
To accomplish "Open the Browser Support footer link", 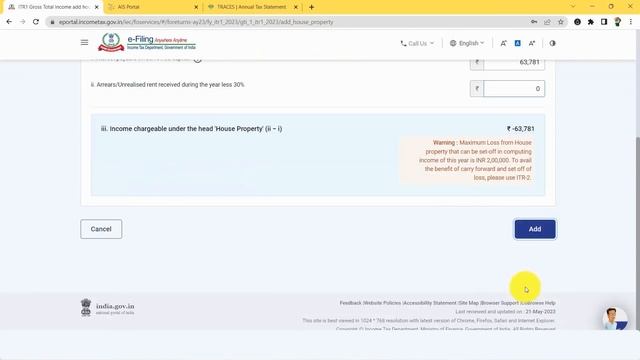I will [x=500, y=303].
